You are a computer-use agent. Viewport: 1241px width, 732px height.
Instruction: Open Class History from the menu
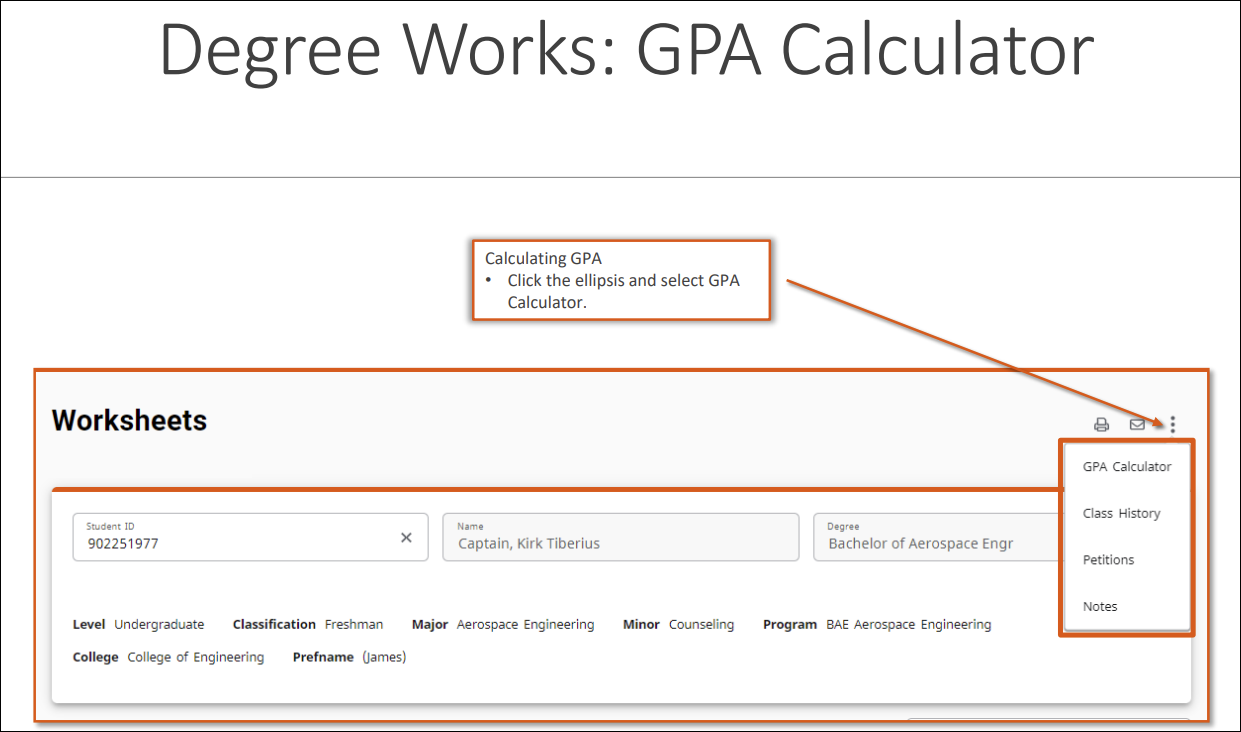(1121, 513)
